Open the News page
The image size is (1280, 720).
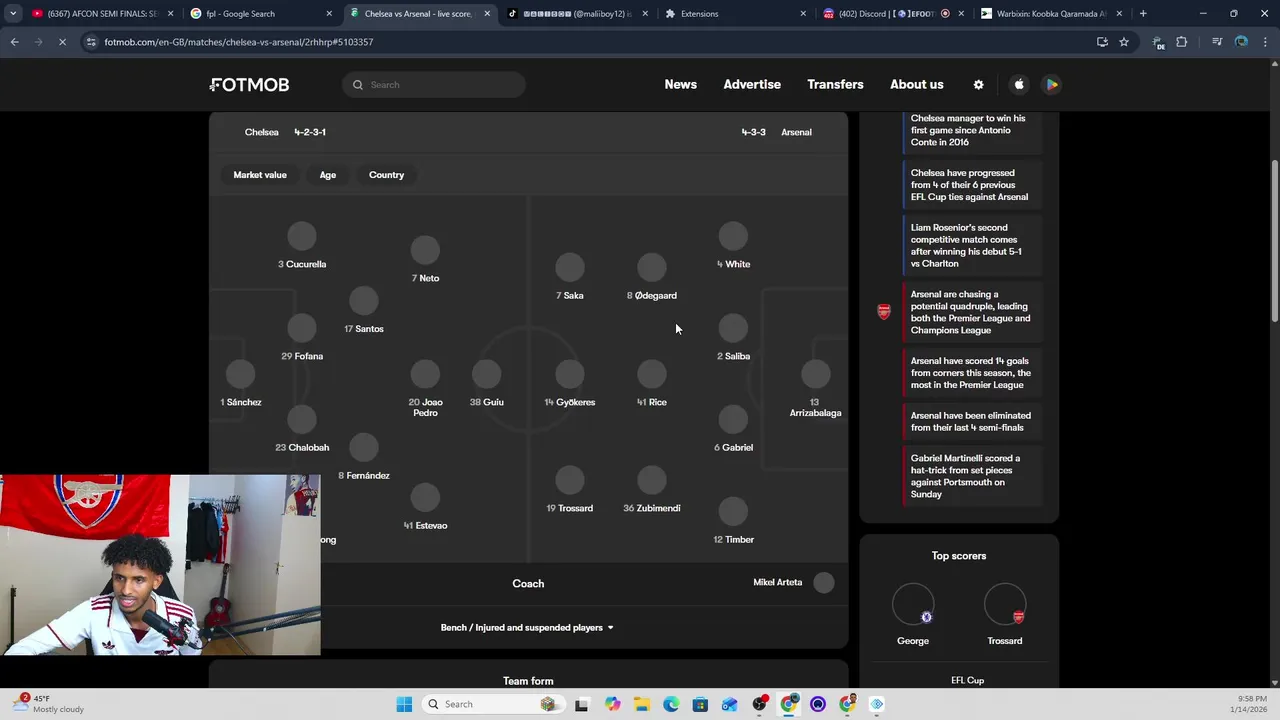pyautogui.click(x=680, y=85)
